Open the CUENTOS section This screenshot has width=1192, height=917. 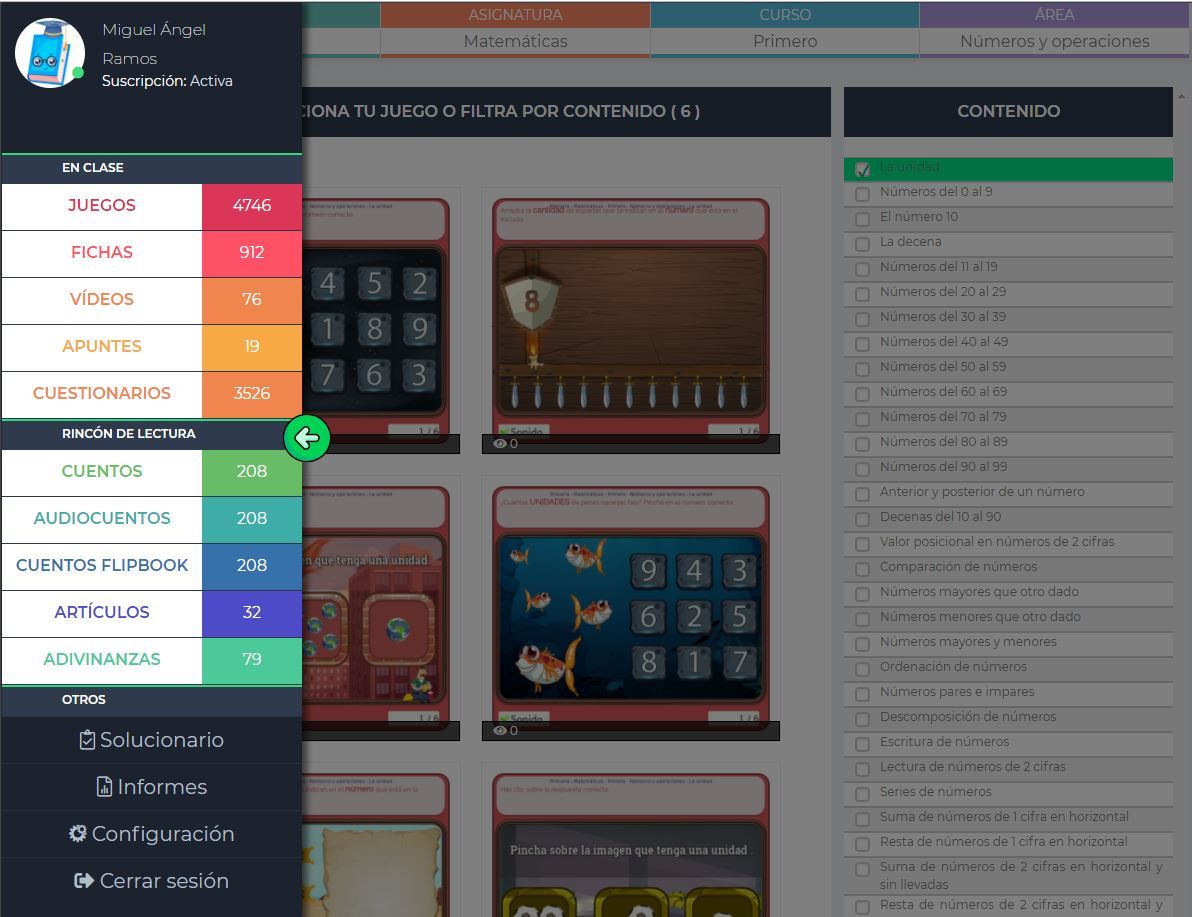pyautogui.click(x=102, y=472)
